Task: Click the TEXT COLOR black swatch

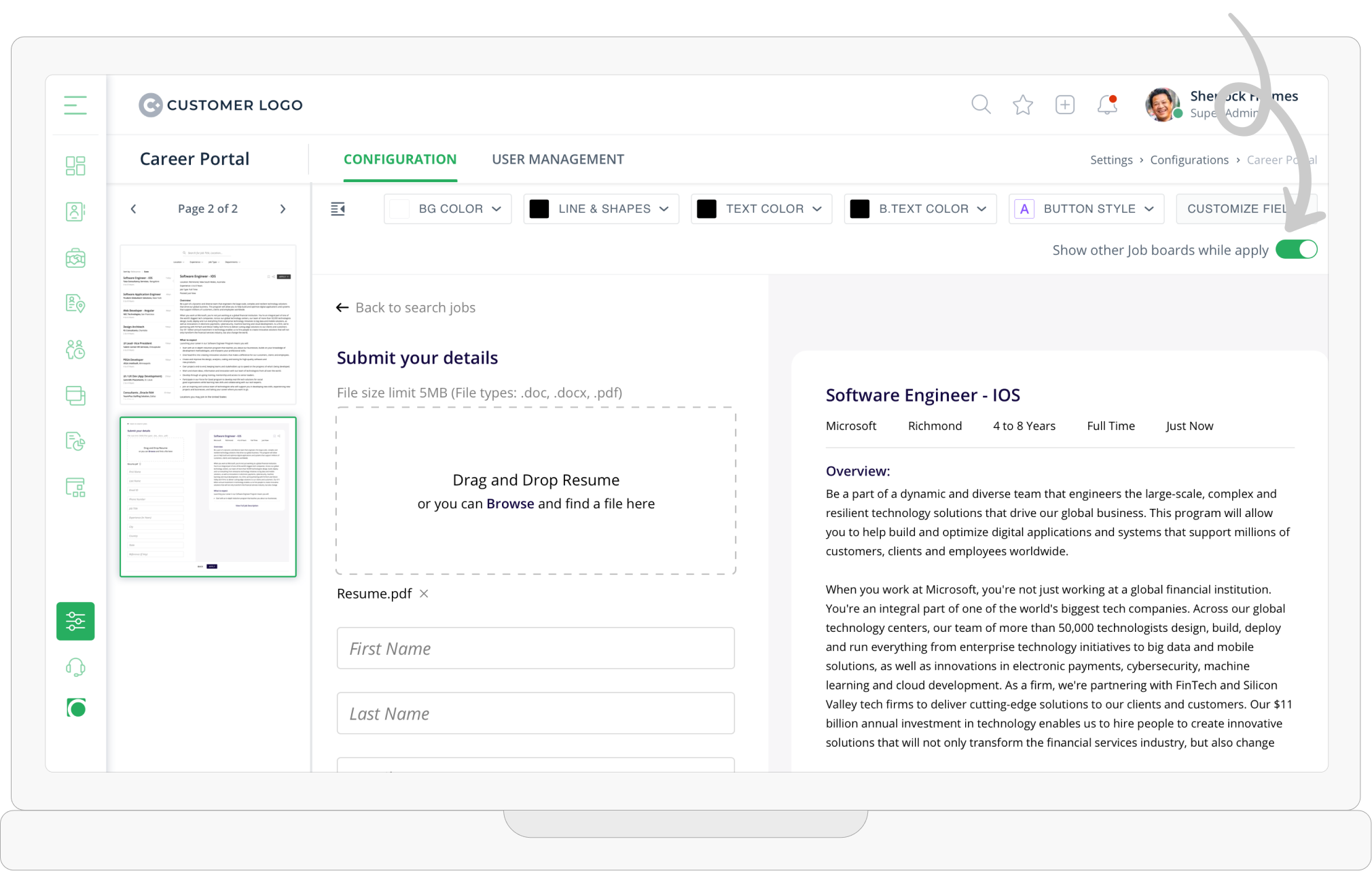Action: [x=707, y=209]
